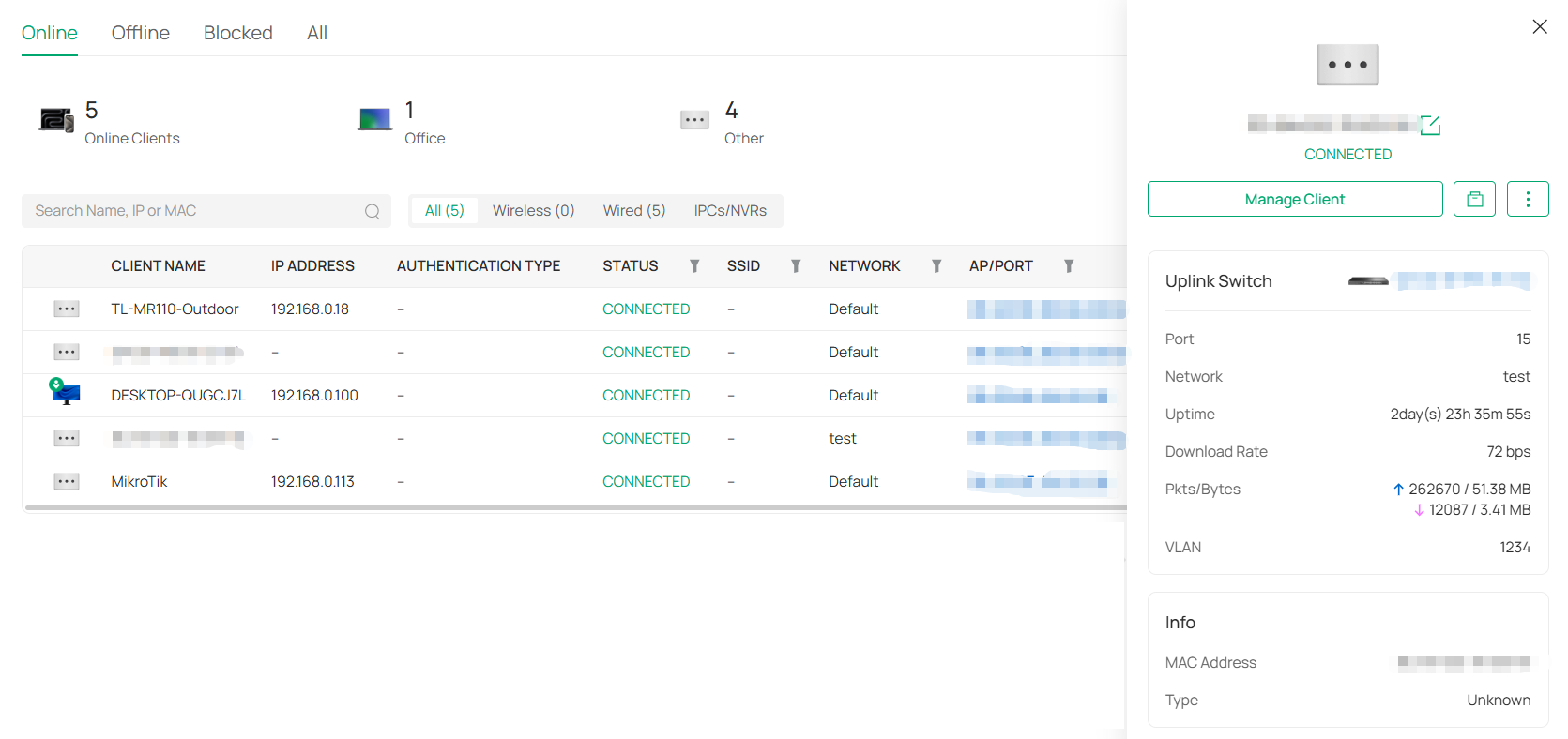Close the client details panel
The height and width of the screenshot is (739, 1568).
(1539, 27)
